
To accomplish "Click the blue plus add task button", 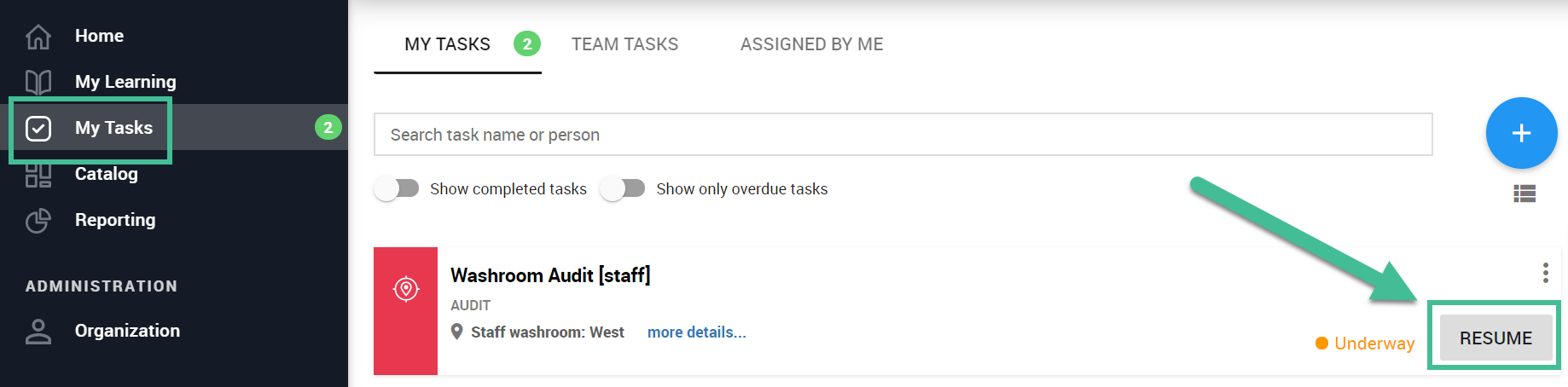I will point(1521,133).
